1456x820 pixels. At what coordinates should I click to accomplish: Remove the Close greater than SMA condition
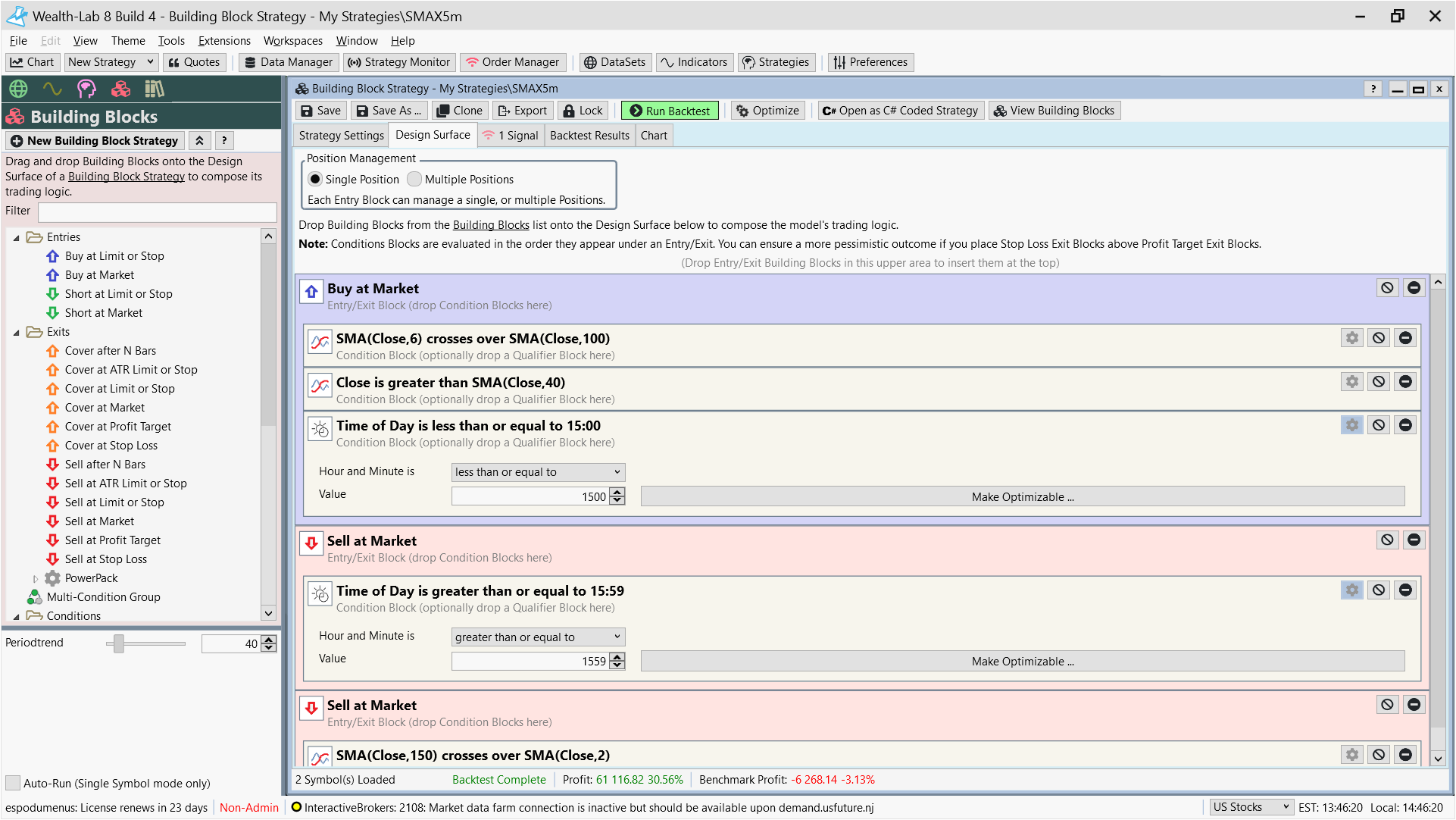1405,382
